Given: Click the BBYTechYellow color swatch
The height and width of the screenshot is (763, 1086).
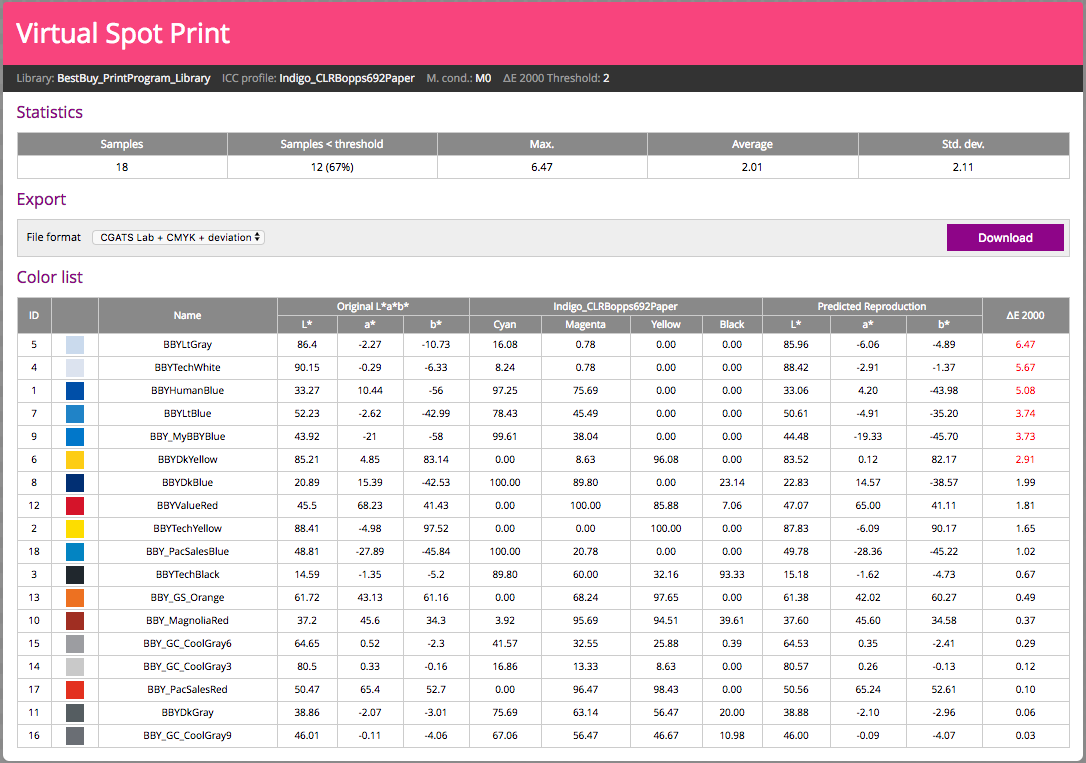Looking at the screenshot, I should coord(75,528).
